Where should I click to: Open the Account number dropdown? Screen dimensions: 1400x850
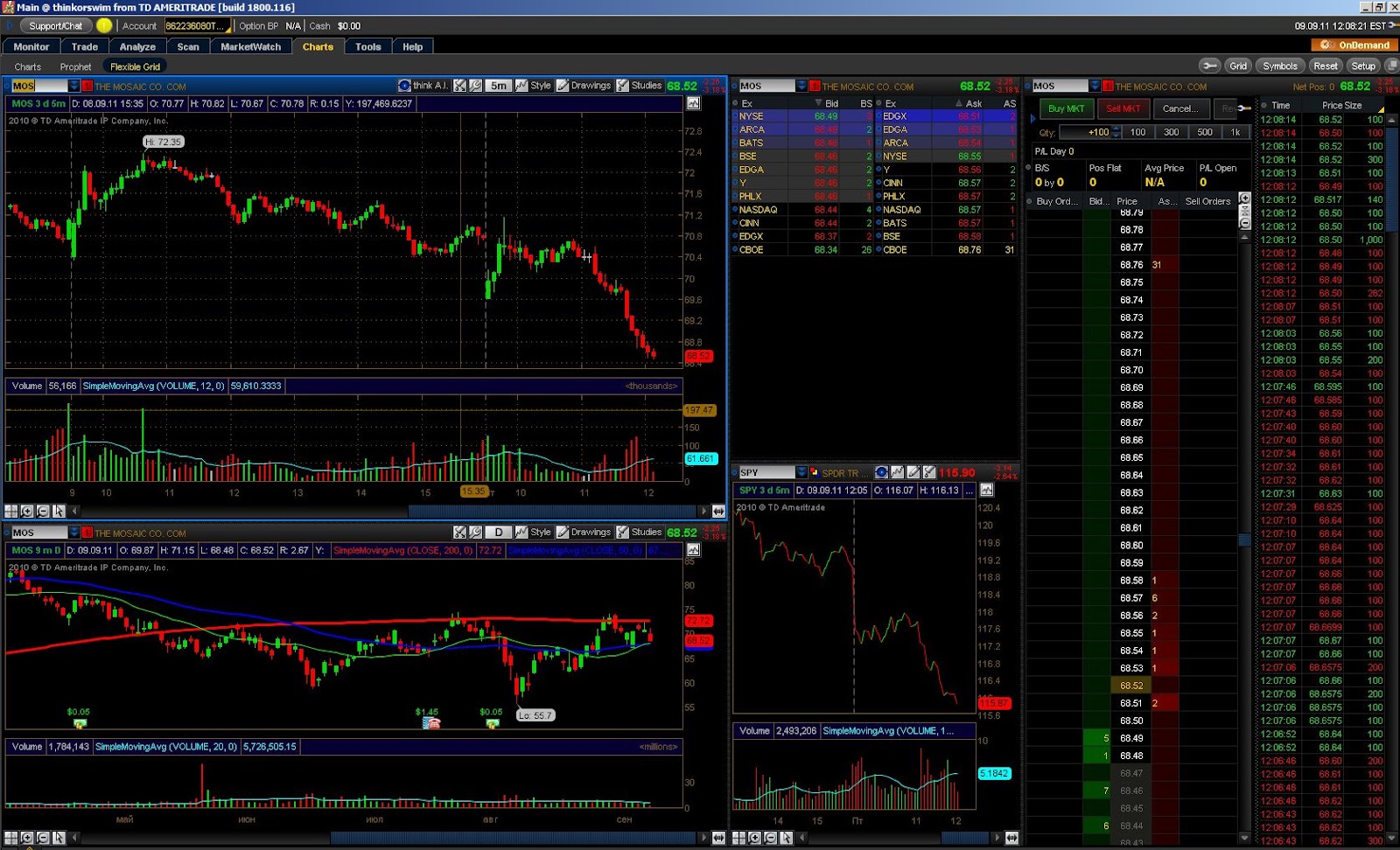click(x=197, y=25)
